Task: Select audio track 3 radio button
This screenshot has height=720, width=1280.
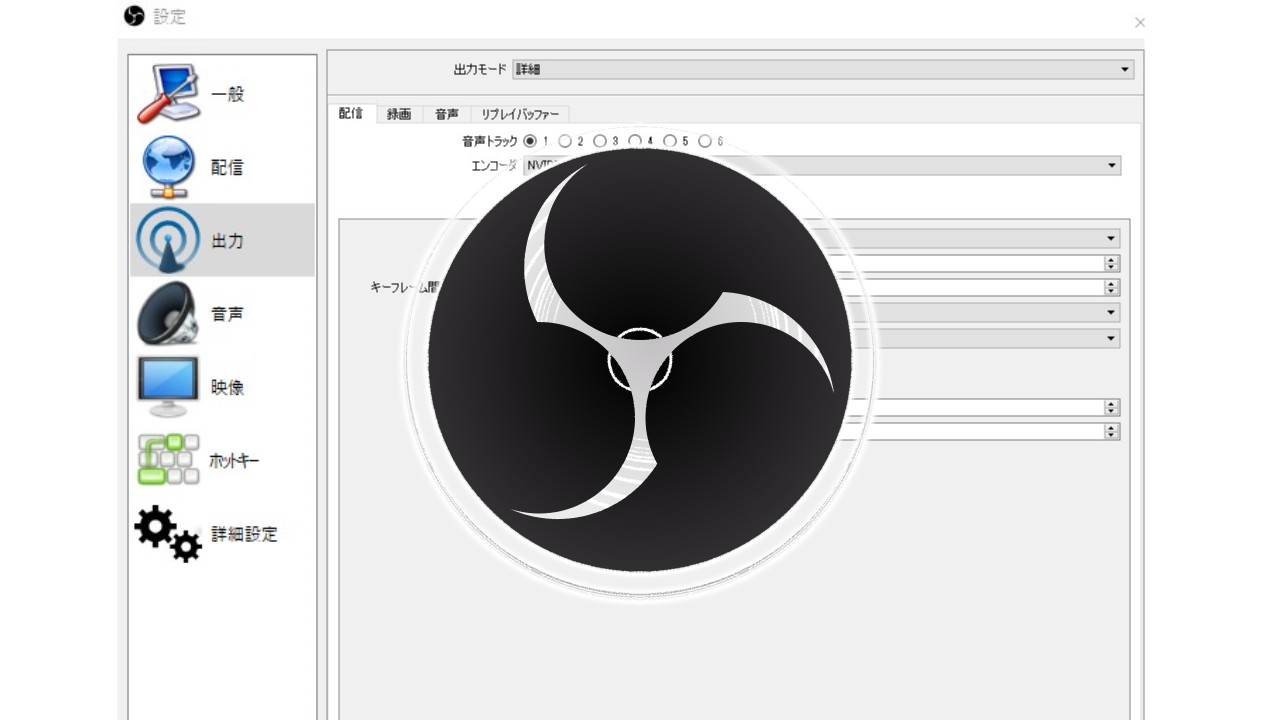Action: (x=600, y=141)
